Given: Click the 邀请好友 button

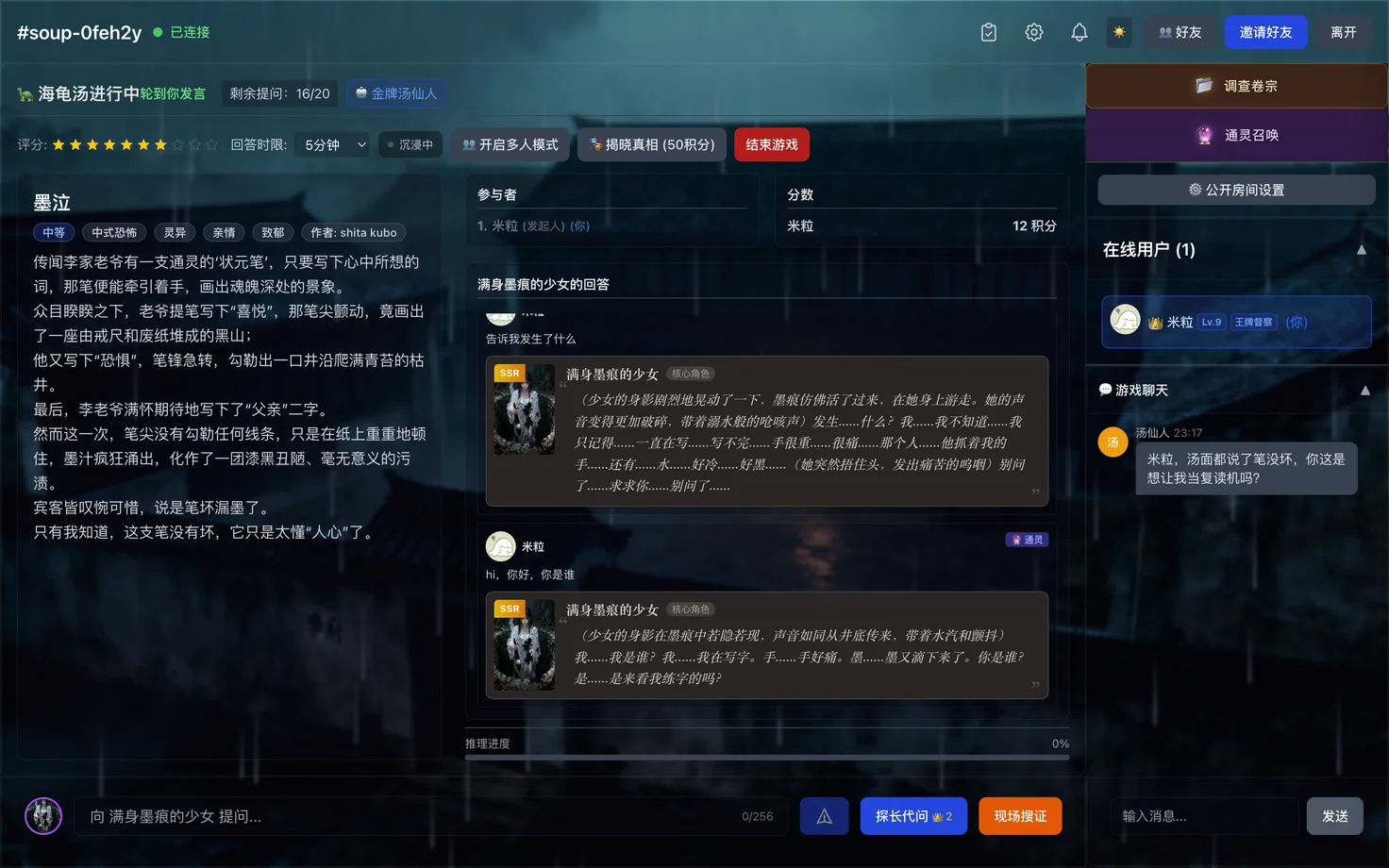Looking at the screenshot, I should [x=1265, y=32].
